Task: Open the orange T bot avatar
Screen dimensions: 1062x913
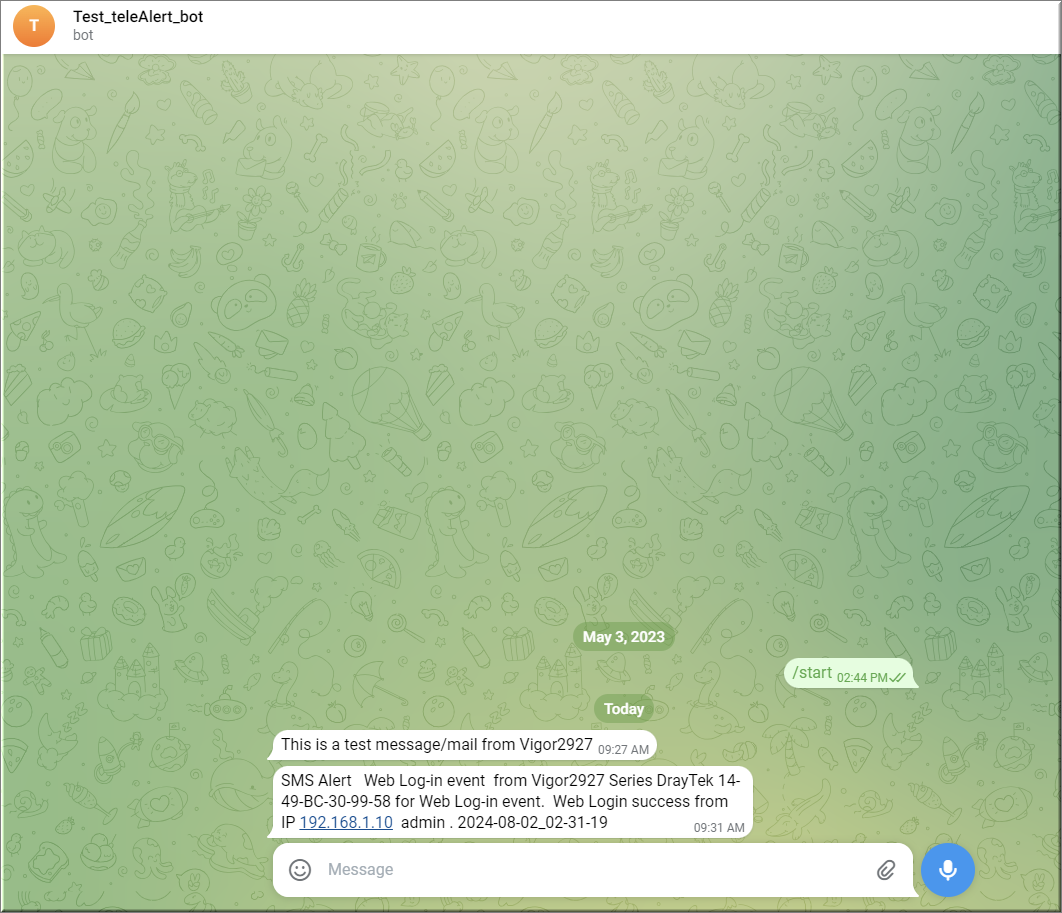Action: point(34,26)
